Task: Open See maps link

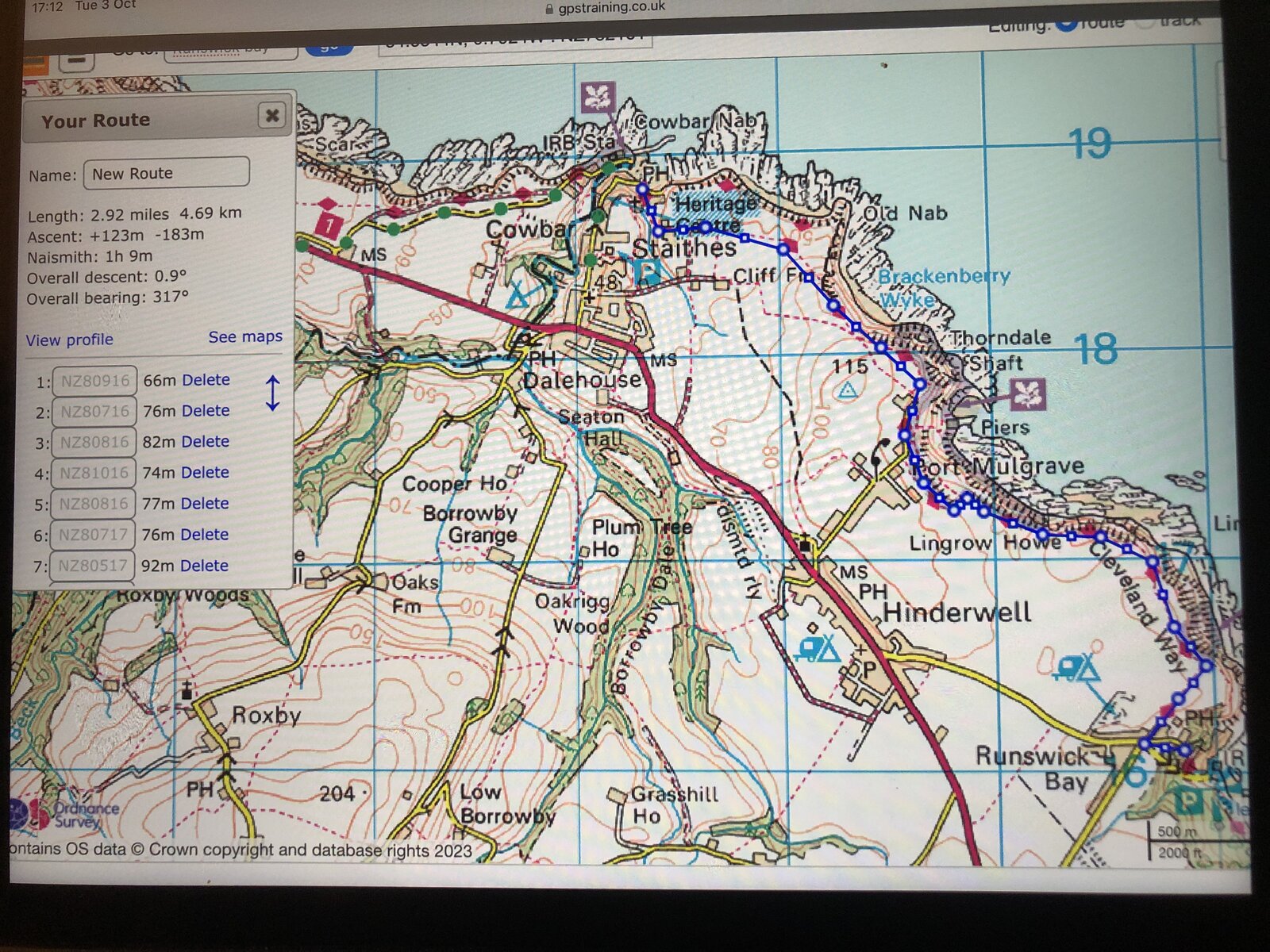Action: (245, 337)
